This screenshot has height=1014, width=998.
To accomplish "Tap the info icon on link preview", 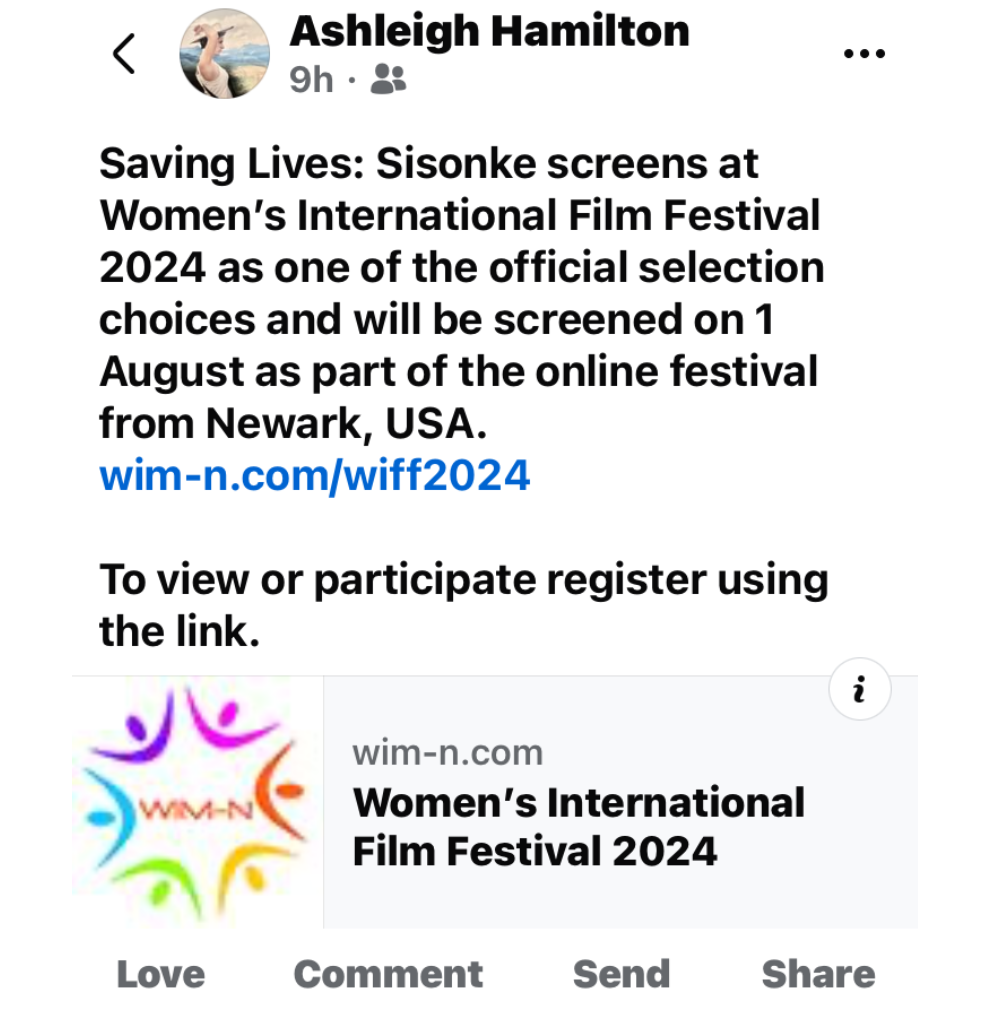I will pos(859,691).
